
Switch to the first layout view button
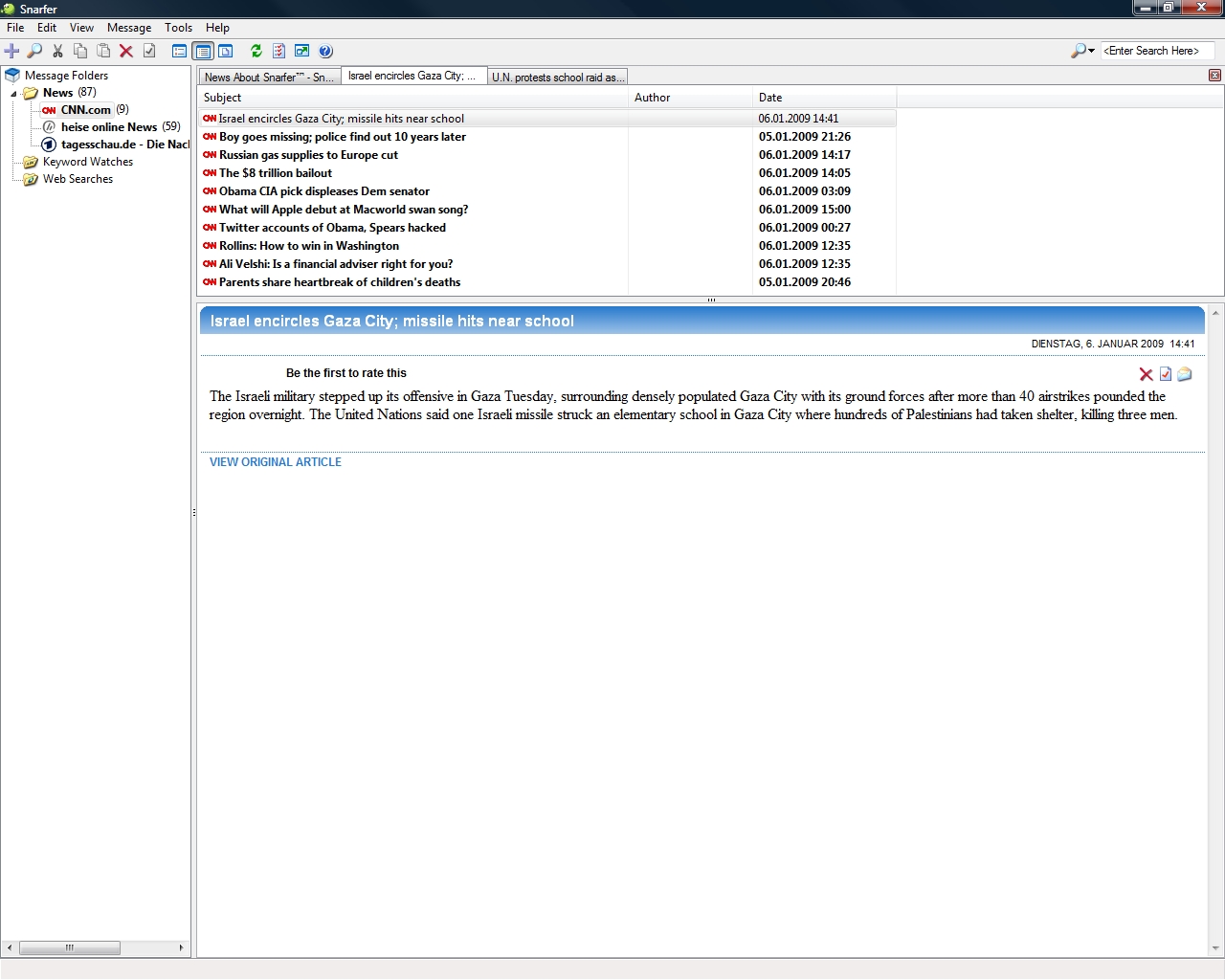click(x=179, y=51)
